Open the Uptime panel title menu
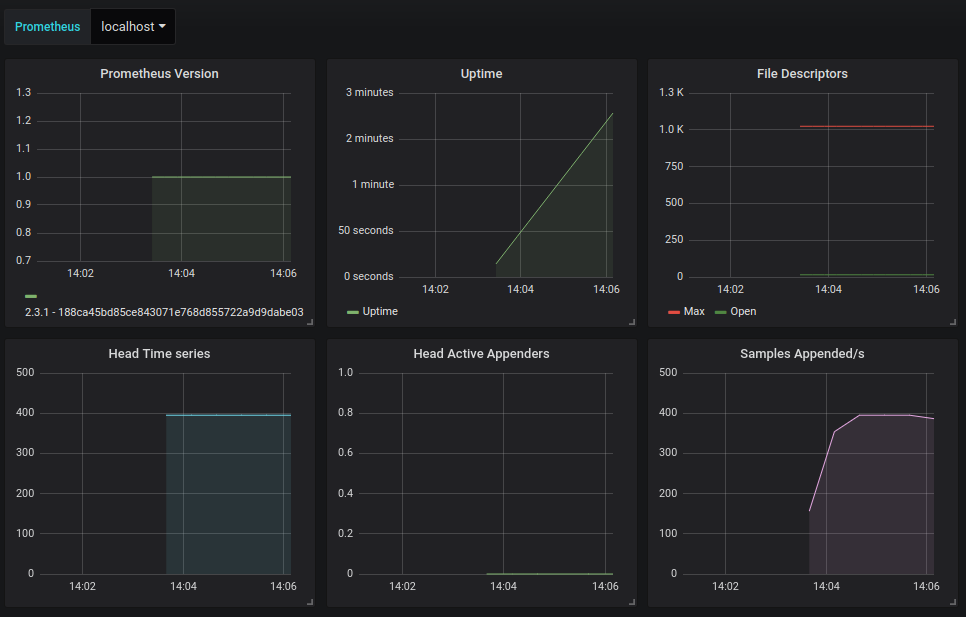The image size is (966, 617). point(481,74)
